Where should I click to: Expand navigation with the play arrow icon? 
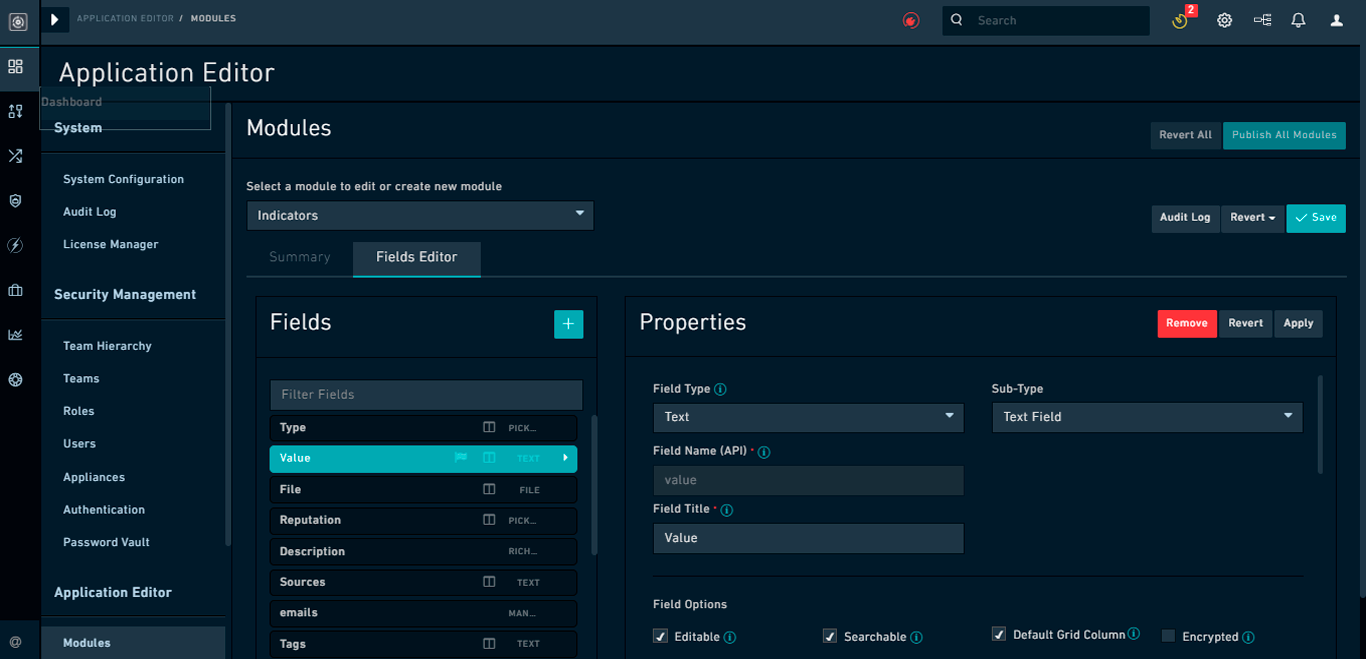[x=55, y=19]
